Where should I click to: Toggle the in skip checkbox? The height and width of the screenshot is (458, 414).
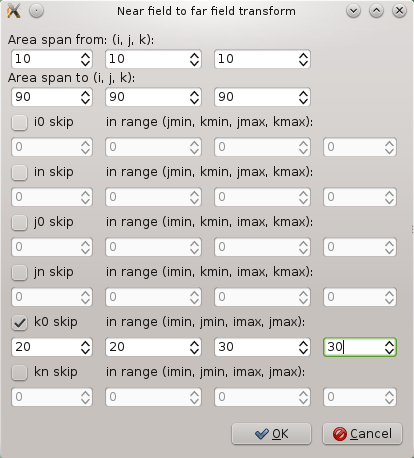tap(19, 172)
